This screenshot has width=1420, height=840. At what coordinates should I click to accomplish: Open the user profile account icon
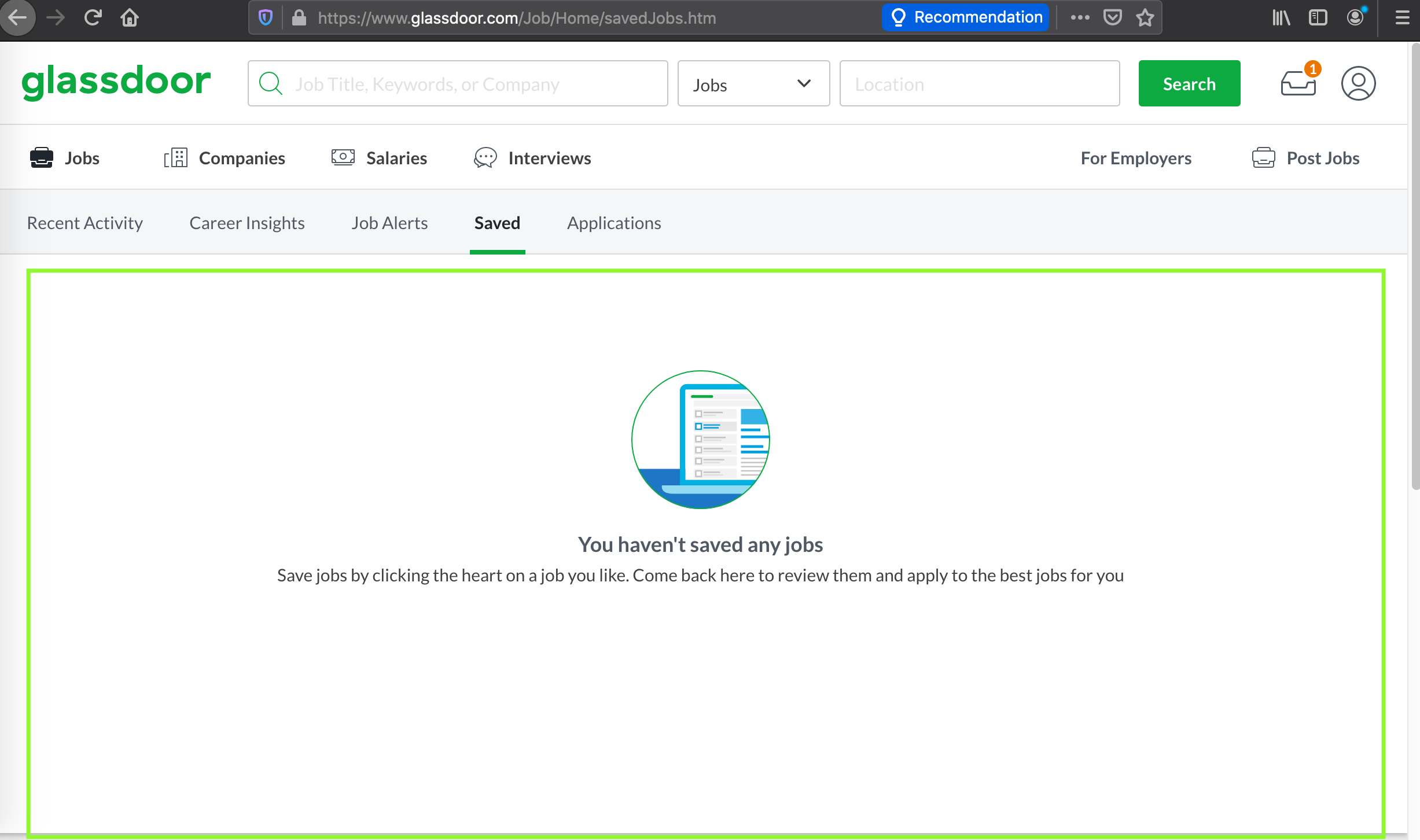(1358, 83)
